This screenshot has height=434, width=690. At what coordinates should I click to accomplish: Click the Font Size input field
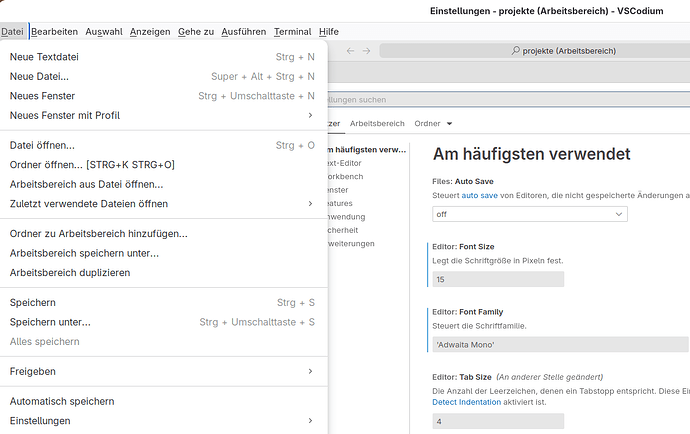tap(498, 279)
